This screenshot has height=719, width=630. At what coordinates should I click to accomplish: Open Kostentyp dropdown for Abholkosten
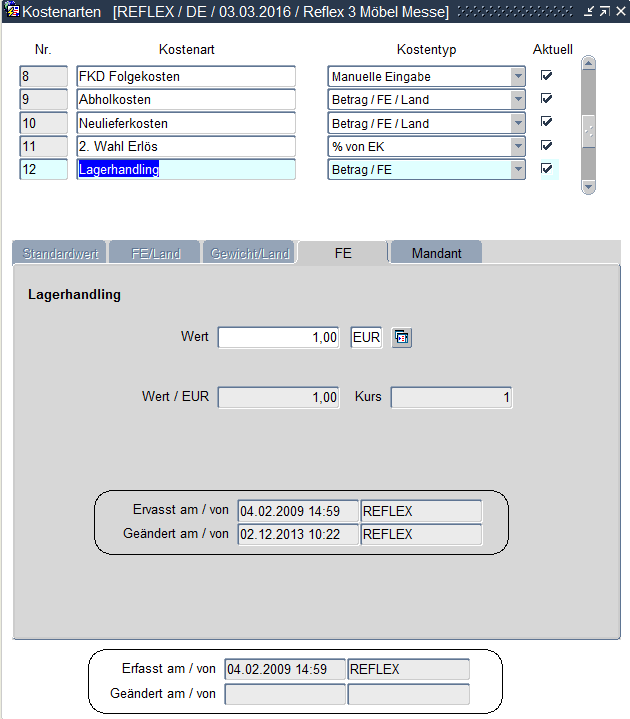point(517,99)
